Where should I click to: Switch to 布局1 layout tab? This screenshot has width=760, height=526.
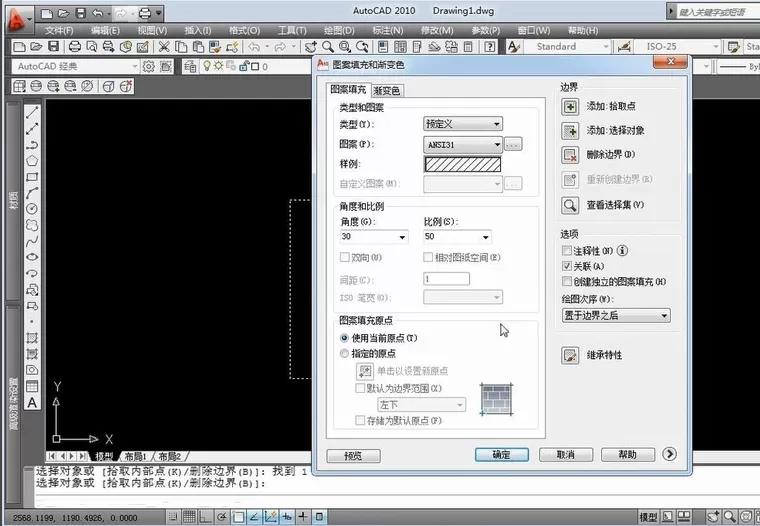pos(135,456)
